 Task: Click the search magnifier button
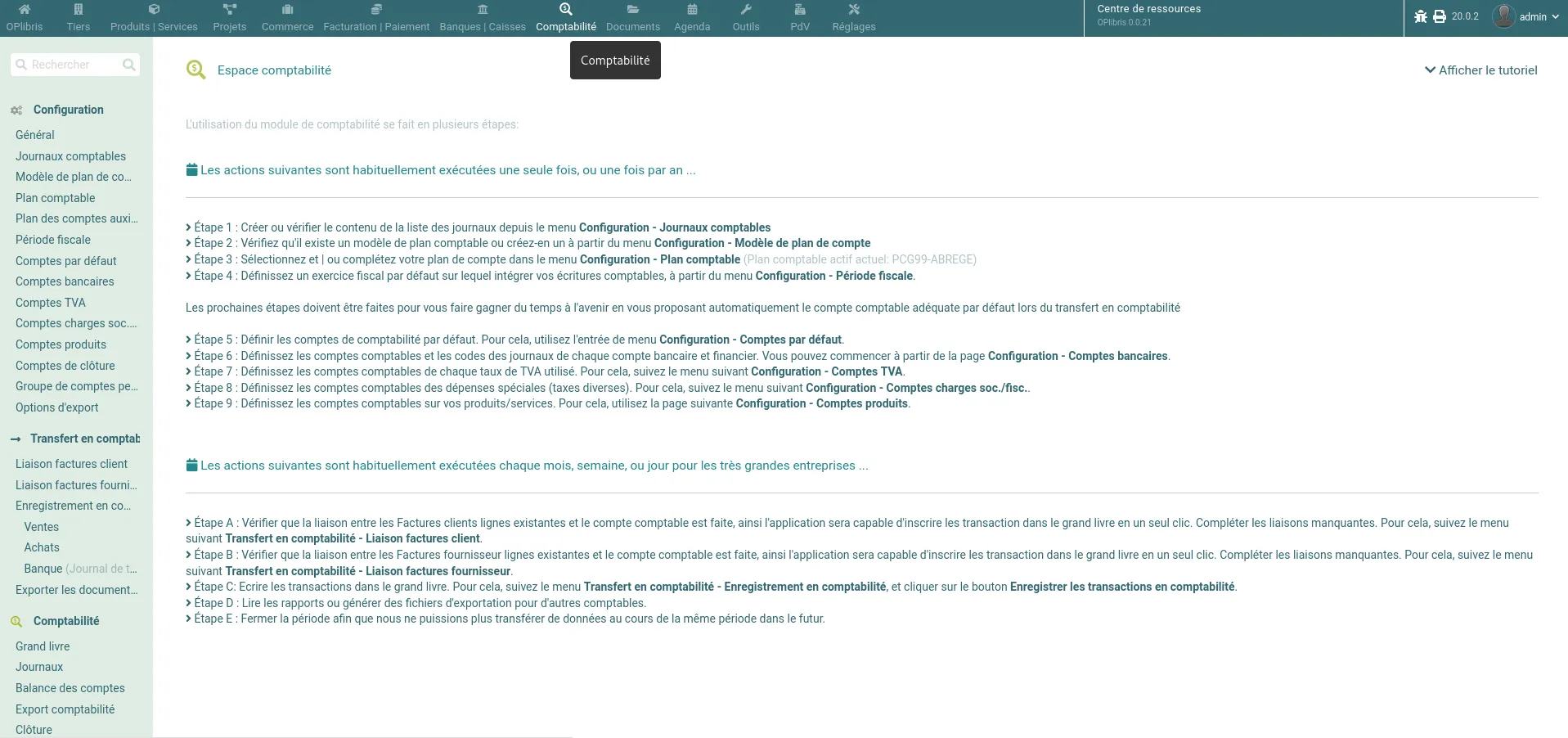[x=128, y=65]
